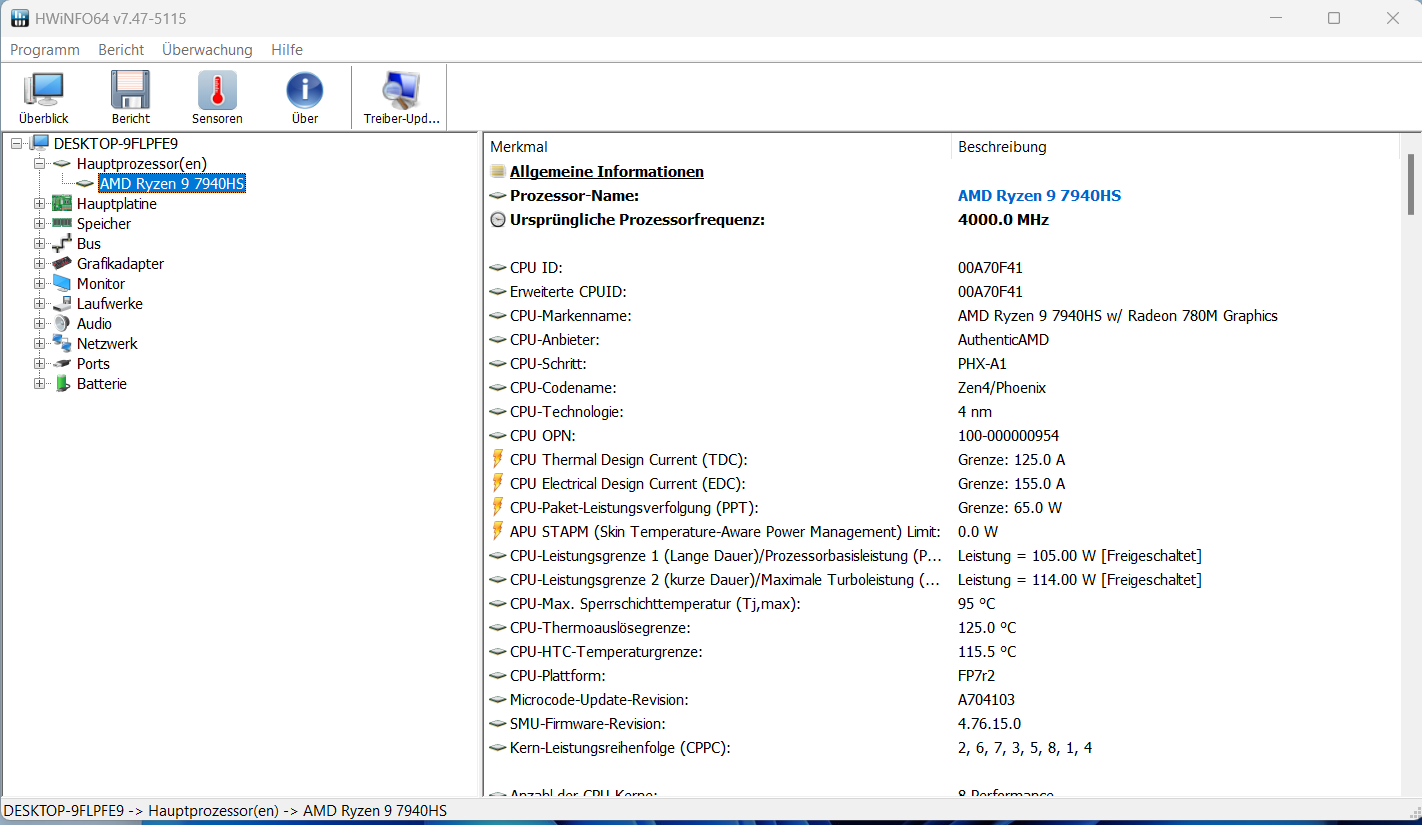This screenshot has width=1422, height=825.
Task: Click the lightning icon beside APU STAPM
Action: pyautogui.click(x=498, y=531)
